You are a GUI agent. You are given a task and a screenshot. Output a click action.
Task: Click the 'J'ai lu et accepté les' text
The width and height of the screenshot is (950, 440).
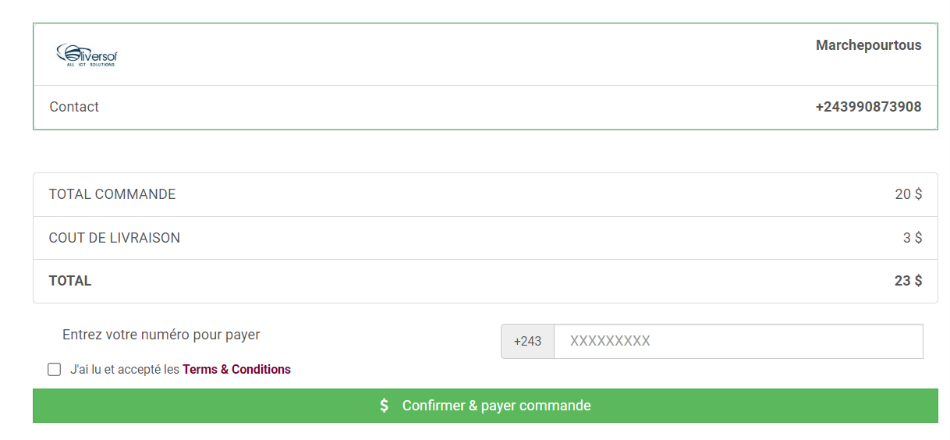[124, 370]
